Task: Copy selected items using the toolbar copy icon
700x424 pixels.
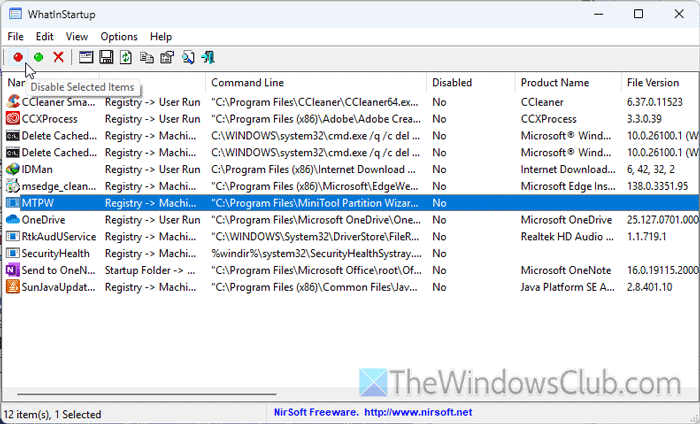Action: 146,57
